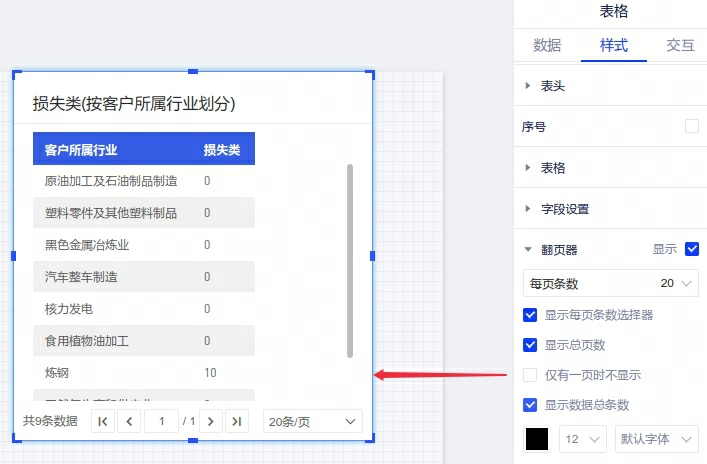
Task: Jump to last page in paginator
Action: click(236, 422)
